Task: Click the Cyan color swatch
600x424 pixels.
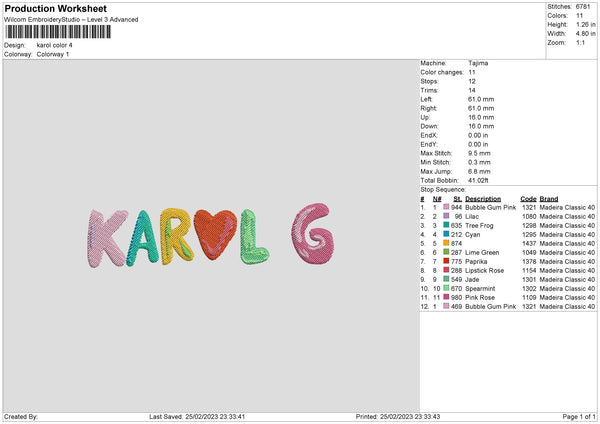Action: 446,234
